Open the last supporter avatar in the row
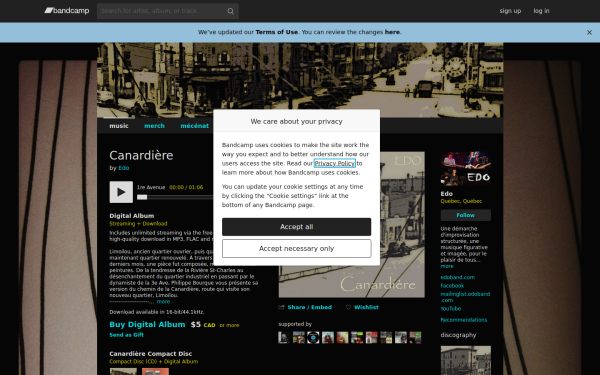The image size is (600, 375). click(x=415, y=338)
